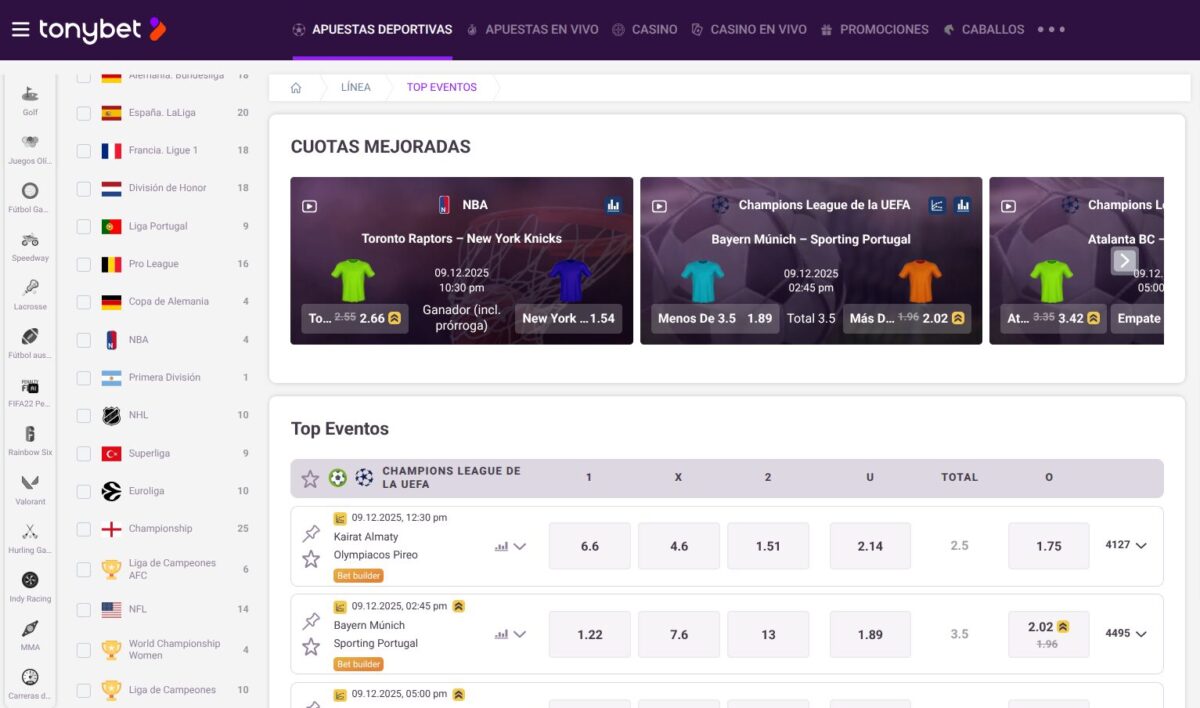Click TOP EVENTOS breadcrumb
The height and width of the screenshot is (708, 1200).
point(442,88)
